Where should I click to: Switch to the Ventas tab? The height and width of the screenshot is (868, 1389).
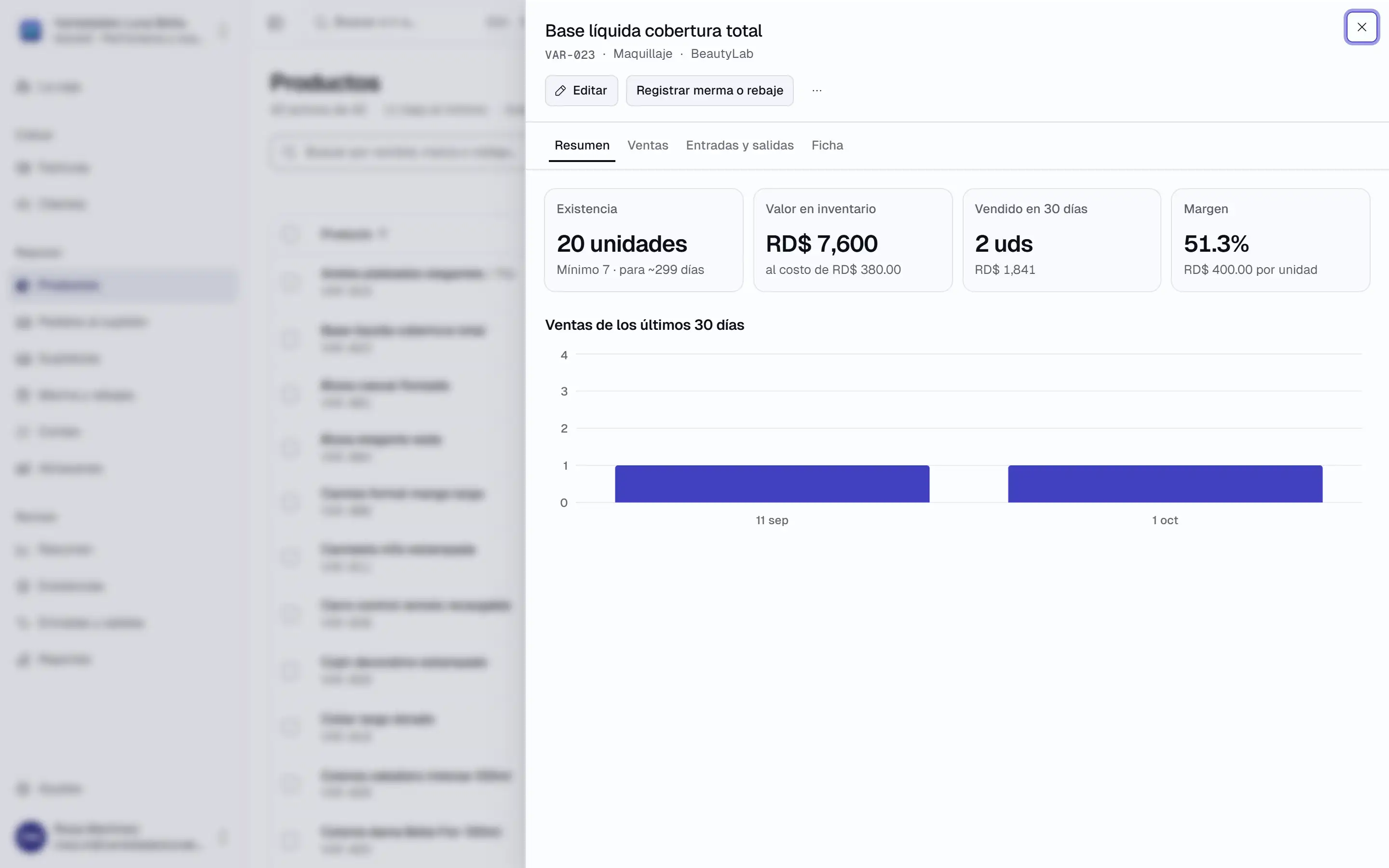(x=647, y=145)
